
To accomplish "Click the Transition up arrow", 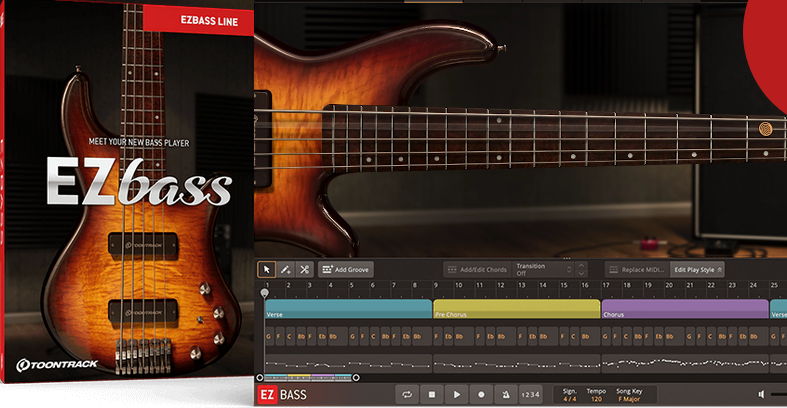I will 581,265.
